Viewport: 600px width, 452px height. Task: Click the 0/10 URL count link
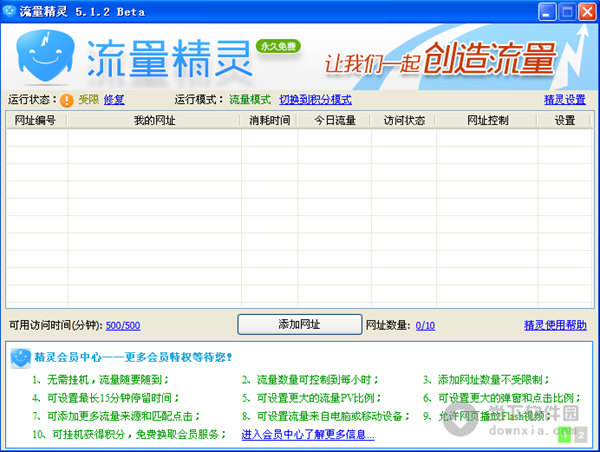[425, 326]
